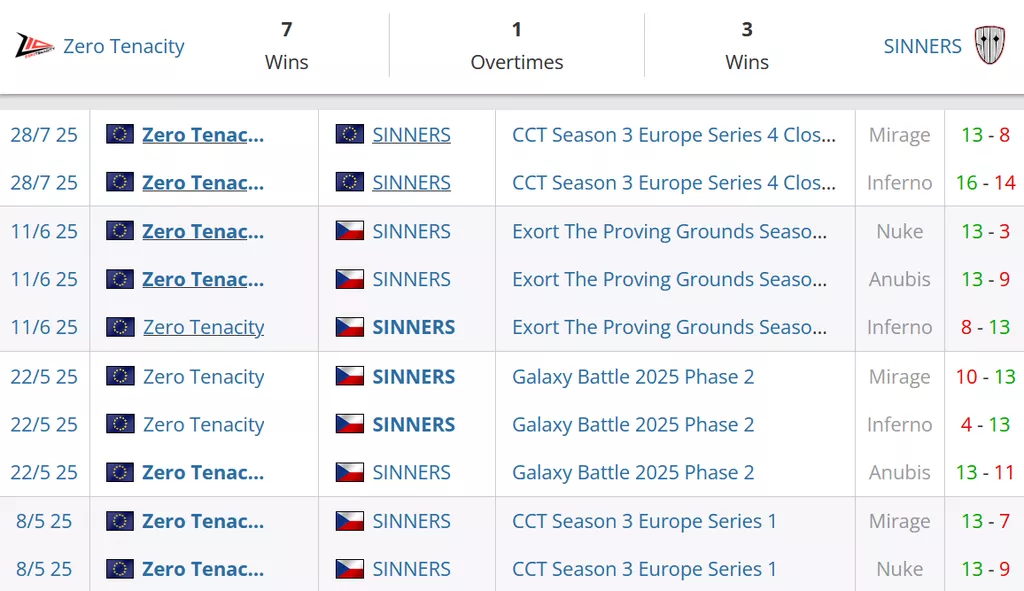1024x591 pixels.
Task: Click the EU flag beside SINNERS, 28/7 Mirage row
Action: click(349, 134)
